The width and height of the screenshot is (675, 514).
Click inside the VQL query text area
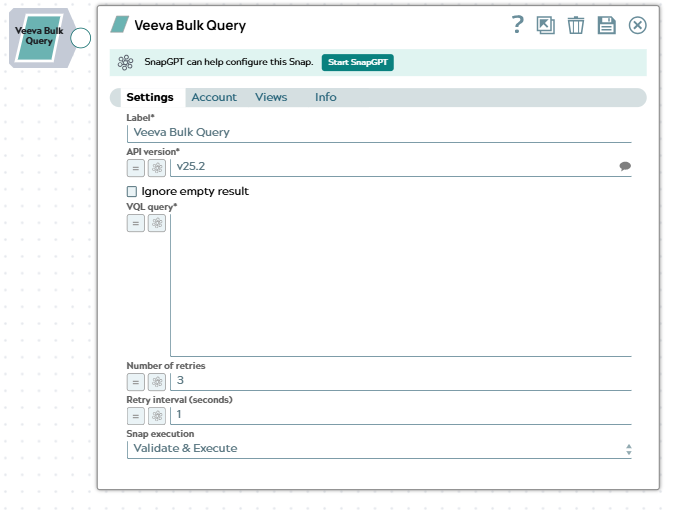pos(401,285)
